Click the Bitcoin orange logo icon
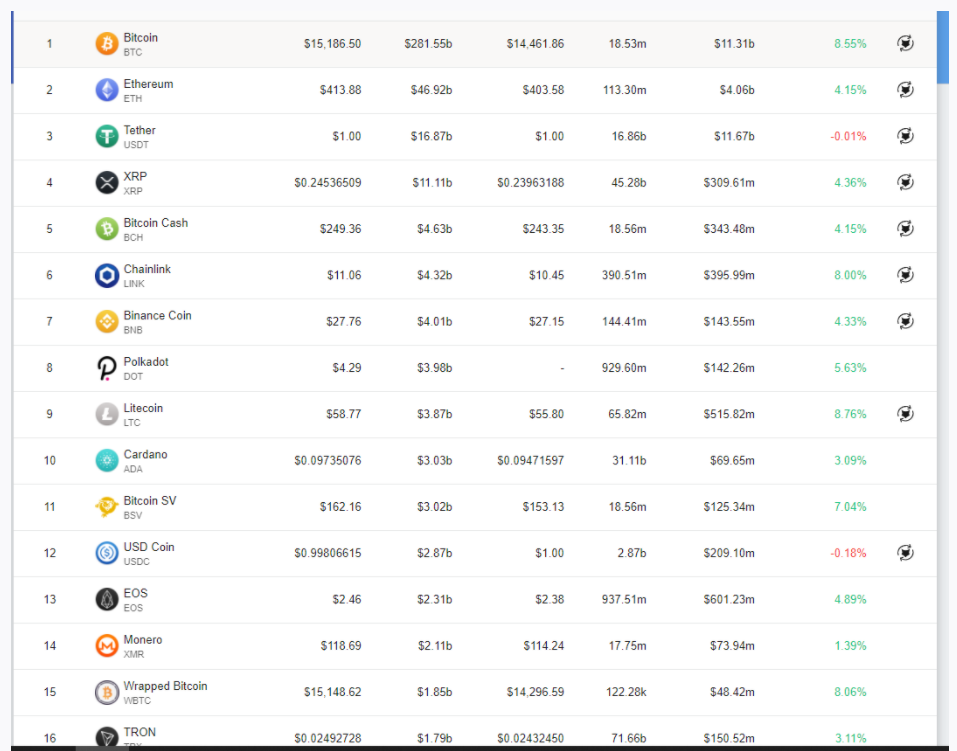 tap(107, 44)
